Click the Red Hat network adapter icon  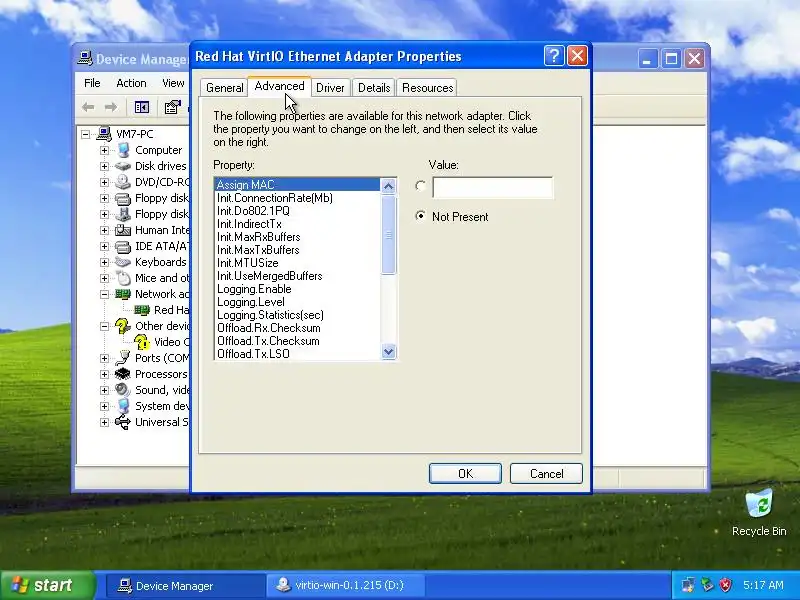[x=142, y=310]
